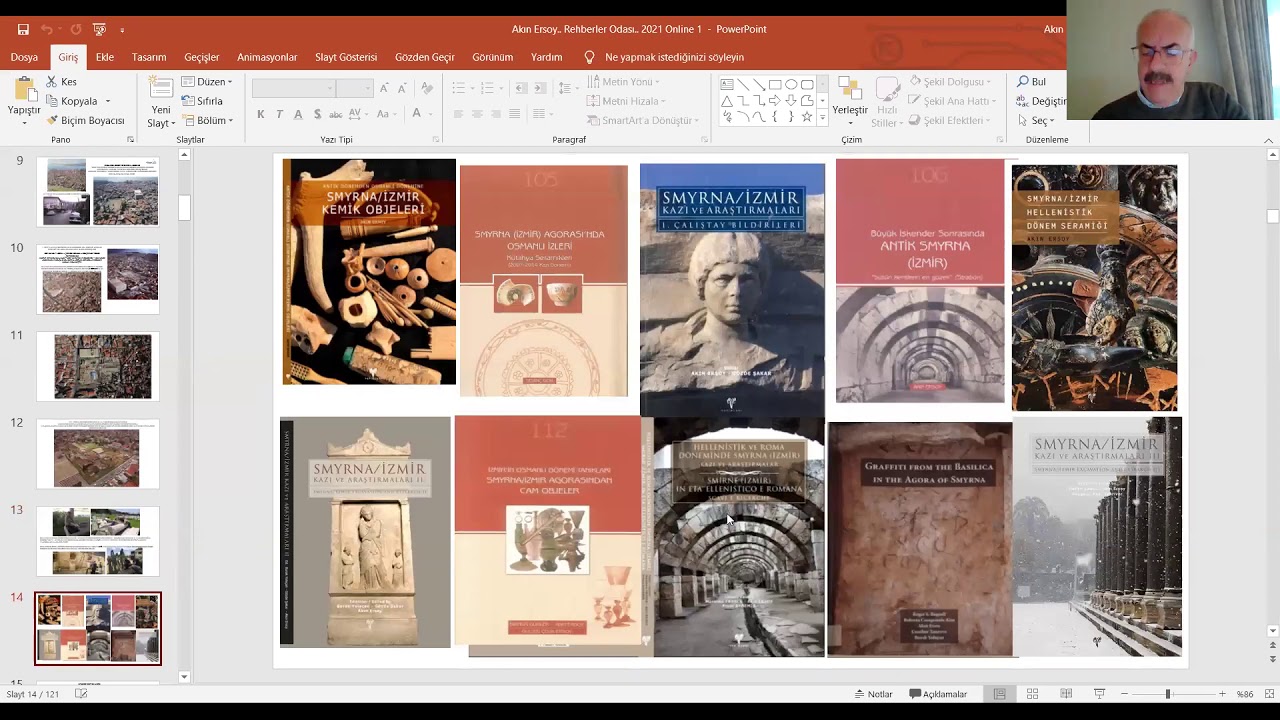1280x720 pixels.
Task: Toggle left text alignment
Action: [x=458, y=114]
